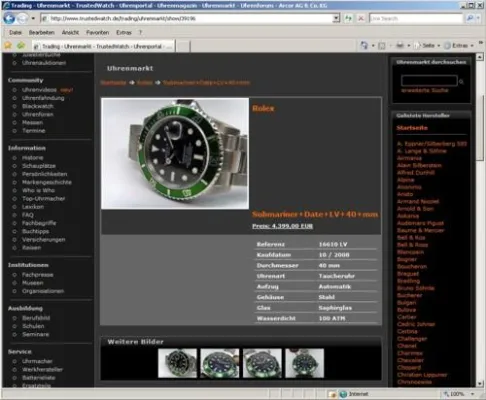Click the page scrollbar up arrow
The height and width of the screenshot is (400, 486).
point(480,57)
